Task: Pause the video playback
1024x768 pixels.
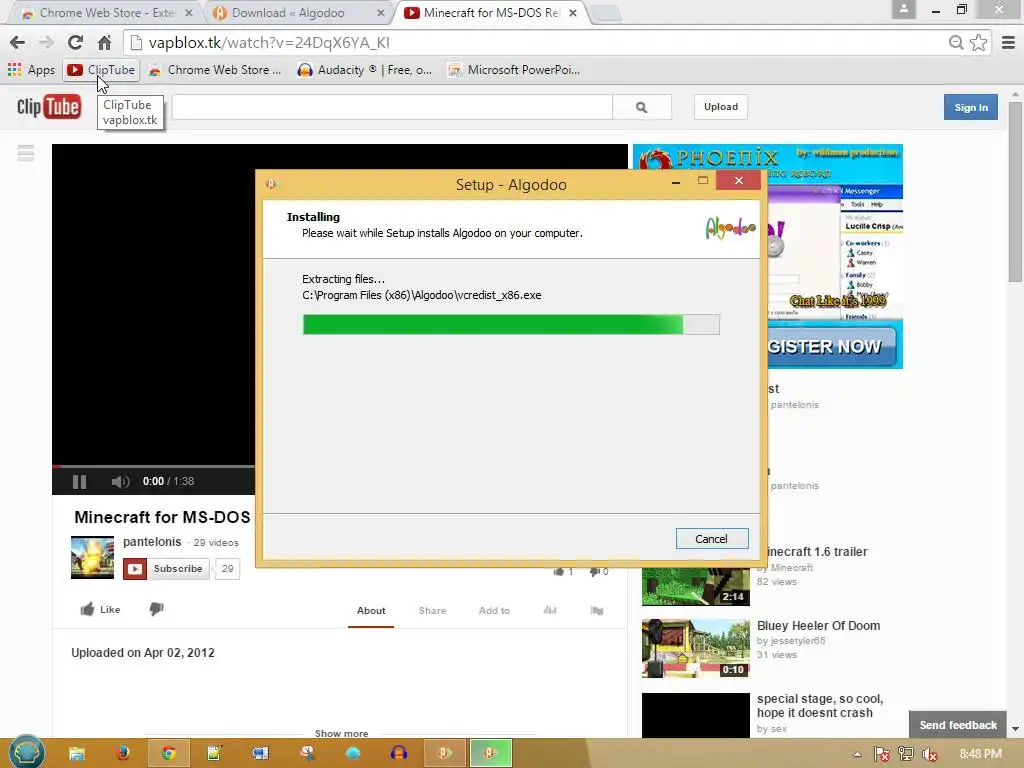Action: pos(80,482)
